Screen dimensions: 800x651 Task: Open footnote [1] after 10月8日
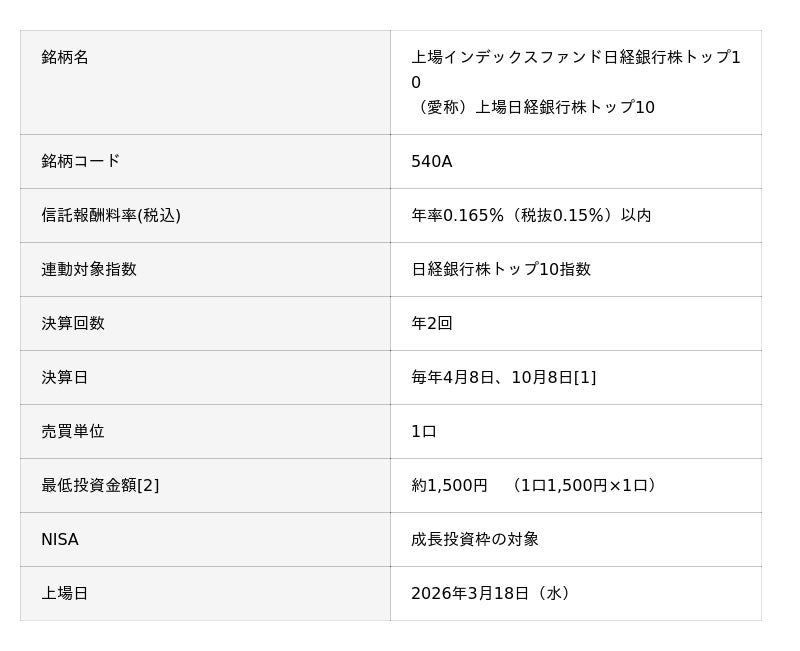click(x=585, y=377)
